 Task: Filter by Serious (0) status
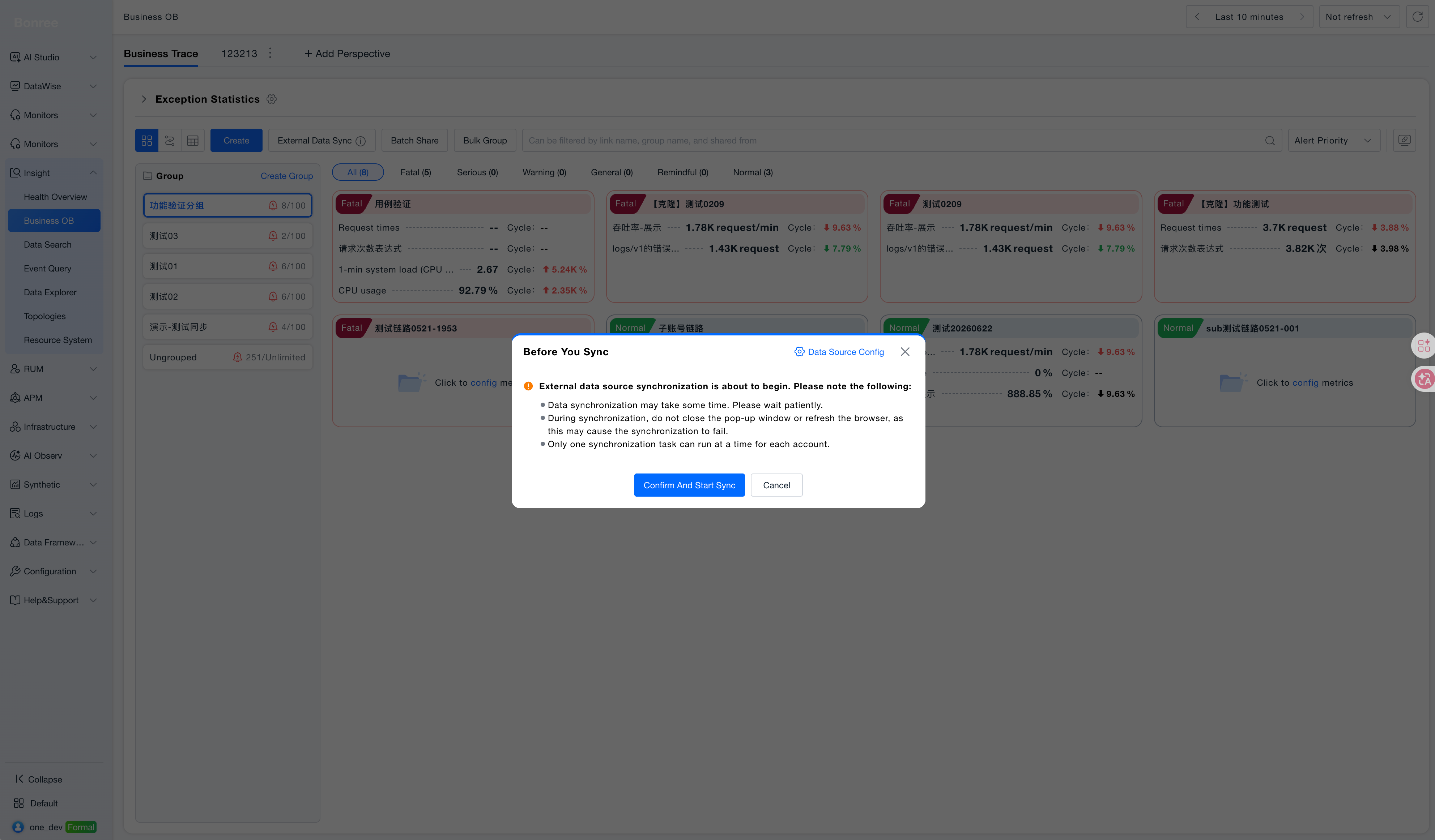[477, 172]
